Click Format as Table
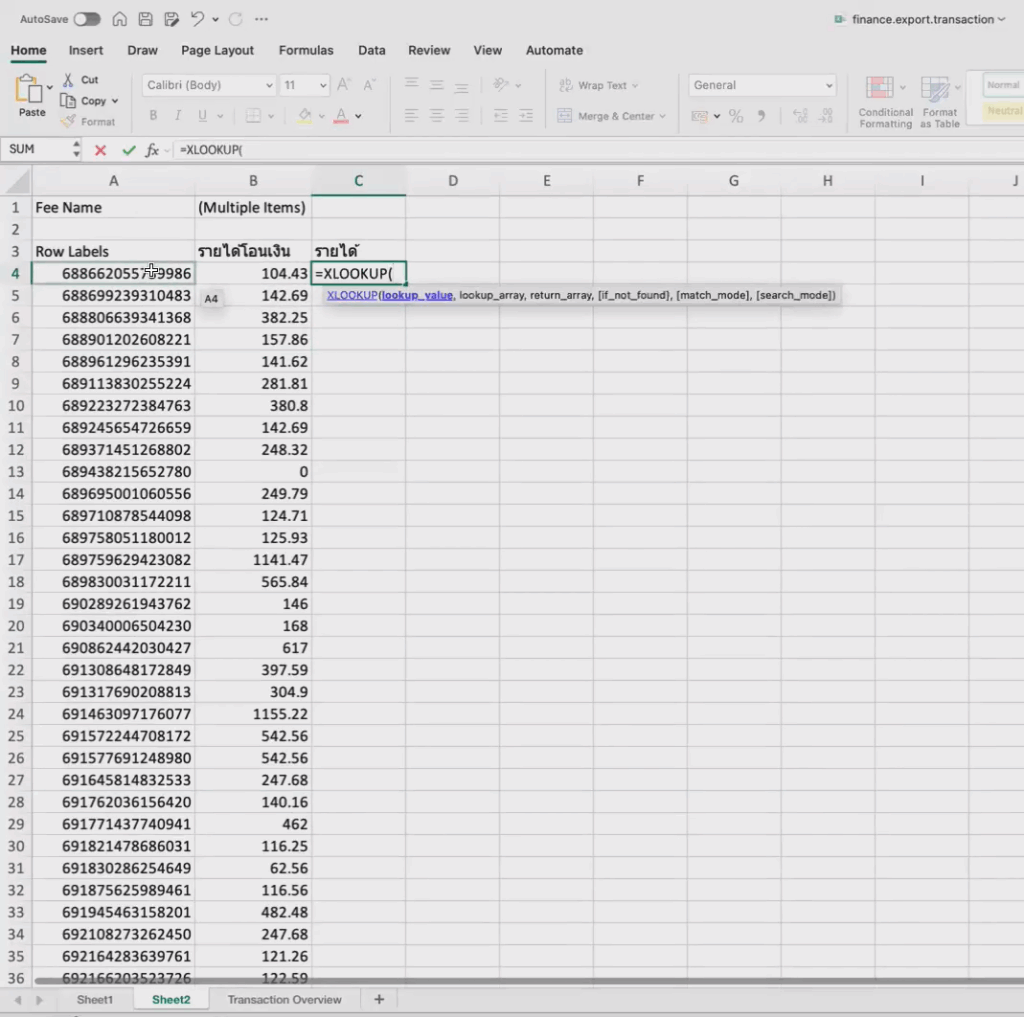 tap(940, 102)
